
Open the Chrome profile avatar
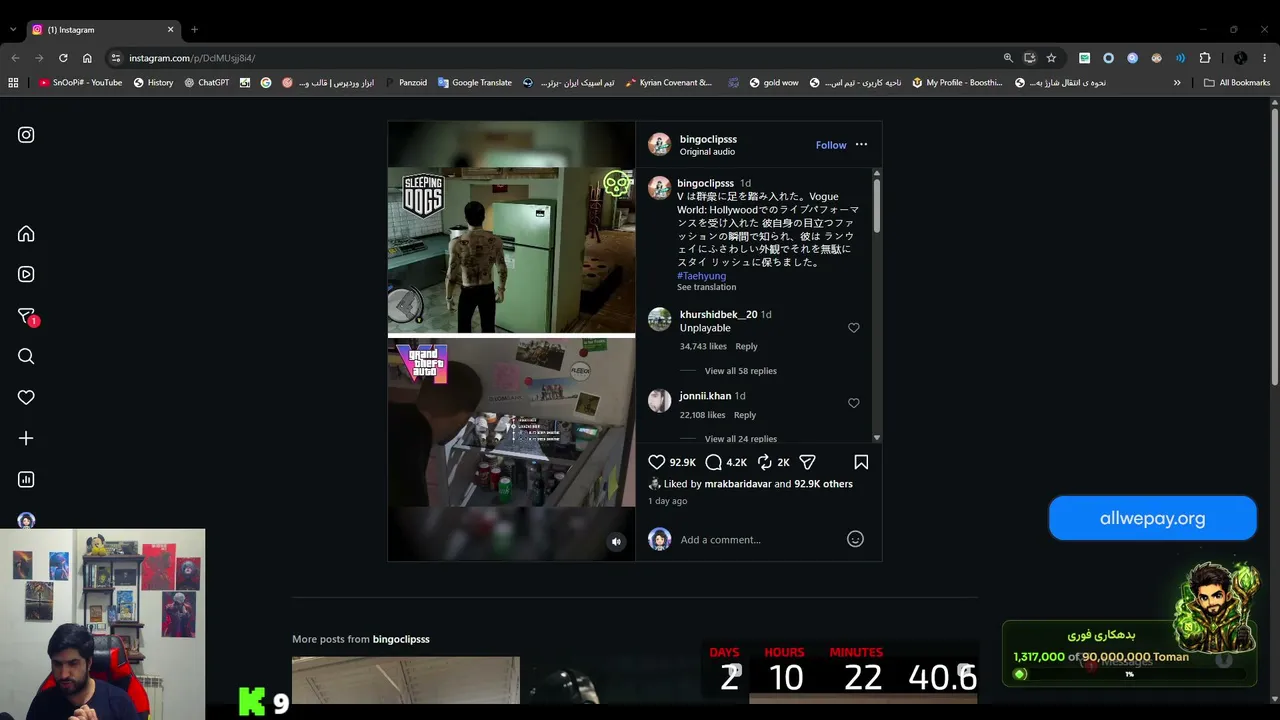point(1240,58)
